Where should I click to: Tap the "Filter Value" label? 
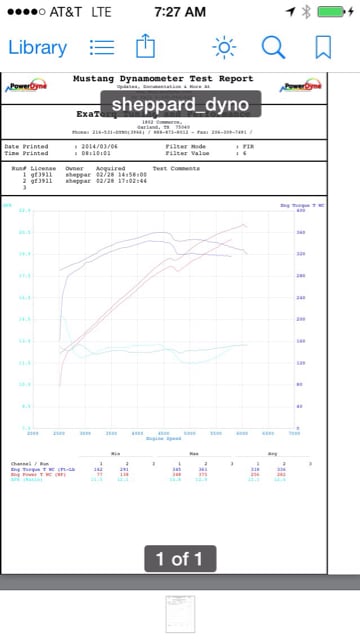[187, 153]
